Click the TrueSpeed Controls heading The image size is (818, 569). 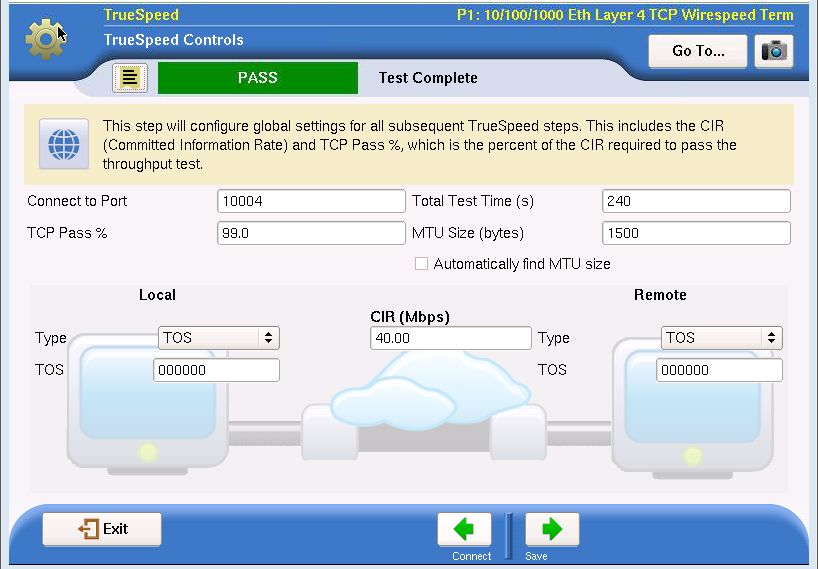click(173, 40)
